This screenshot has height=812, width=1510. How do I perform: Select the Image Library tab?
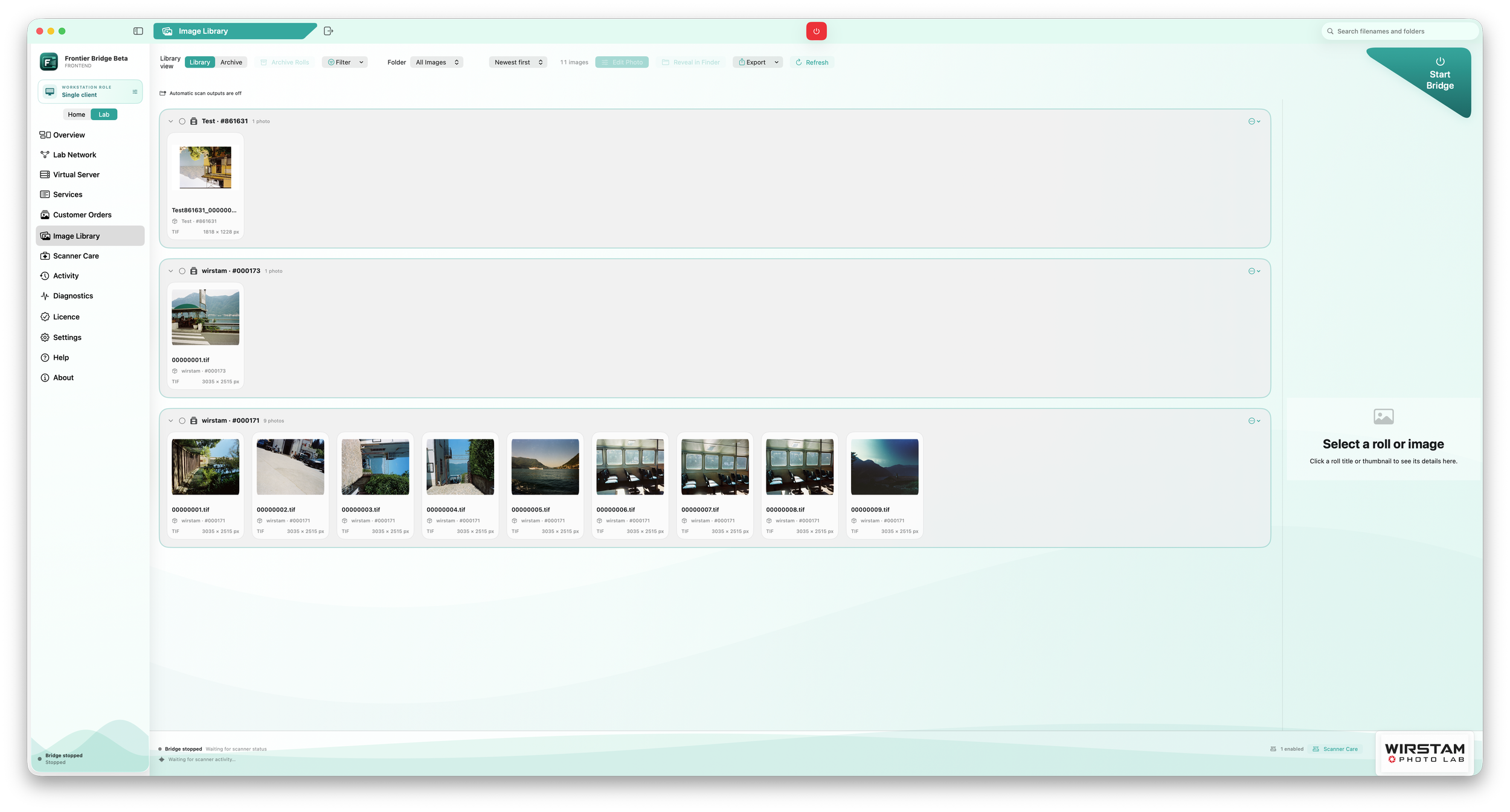click(234, 31)
